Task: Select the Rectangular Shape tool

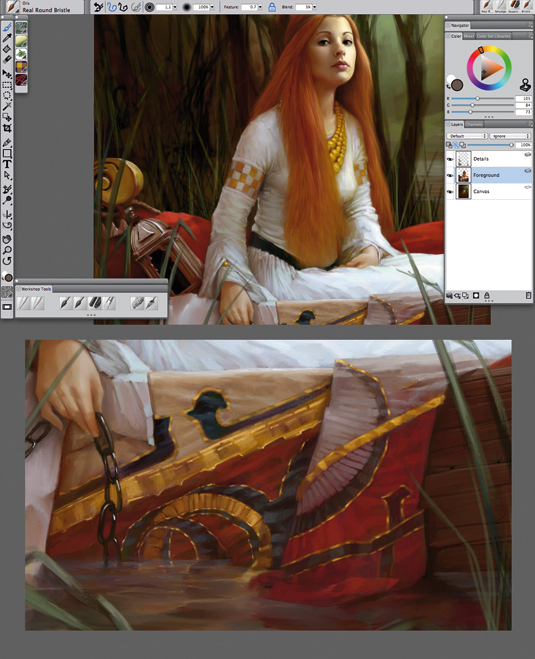Action: [x=7, y=153]
